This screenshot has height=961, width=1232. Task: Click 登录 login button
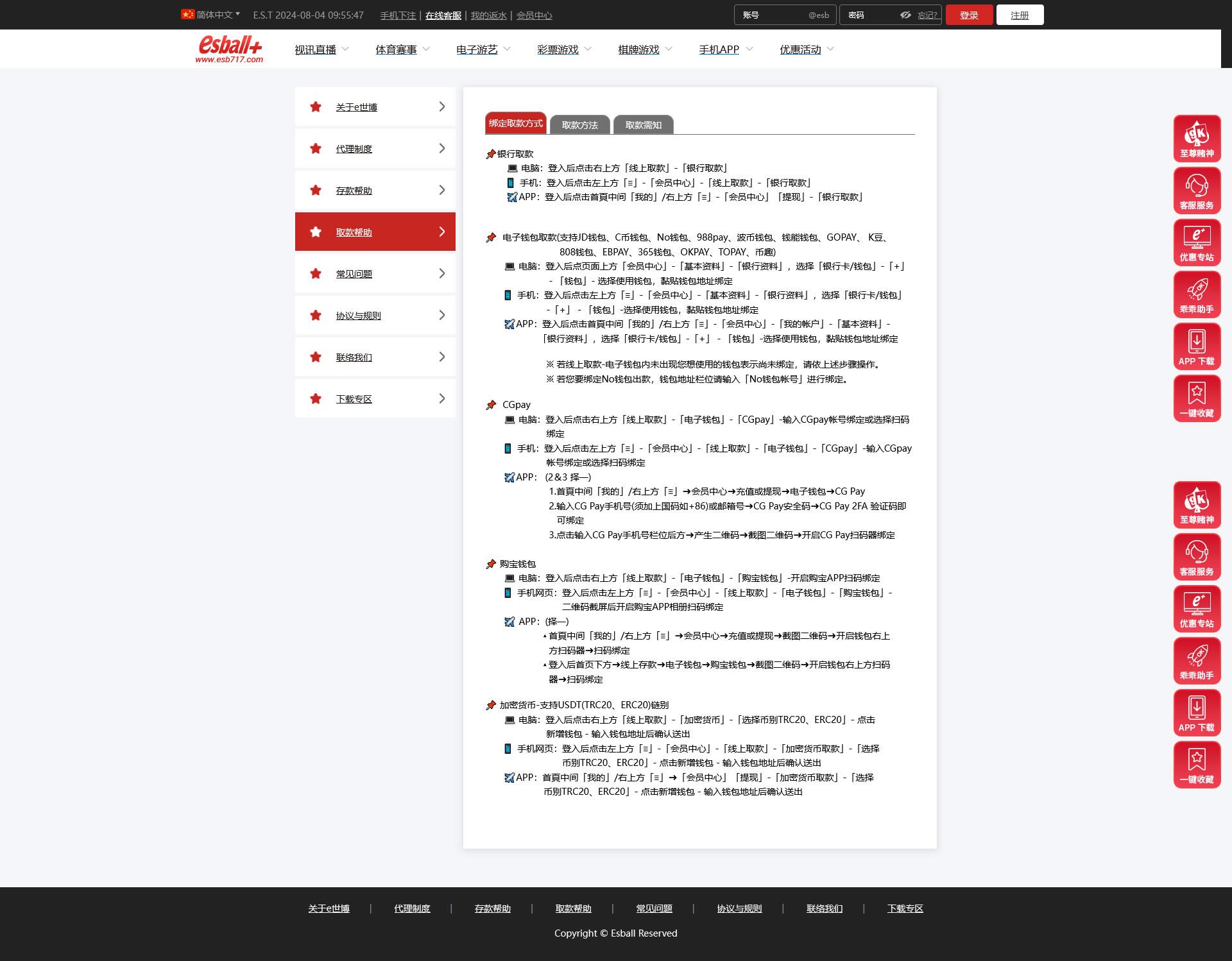[969, 14]
